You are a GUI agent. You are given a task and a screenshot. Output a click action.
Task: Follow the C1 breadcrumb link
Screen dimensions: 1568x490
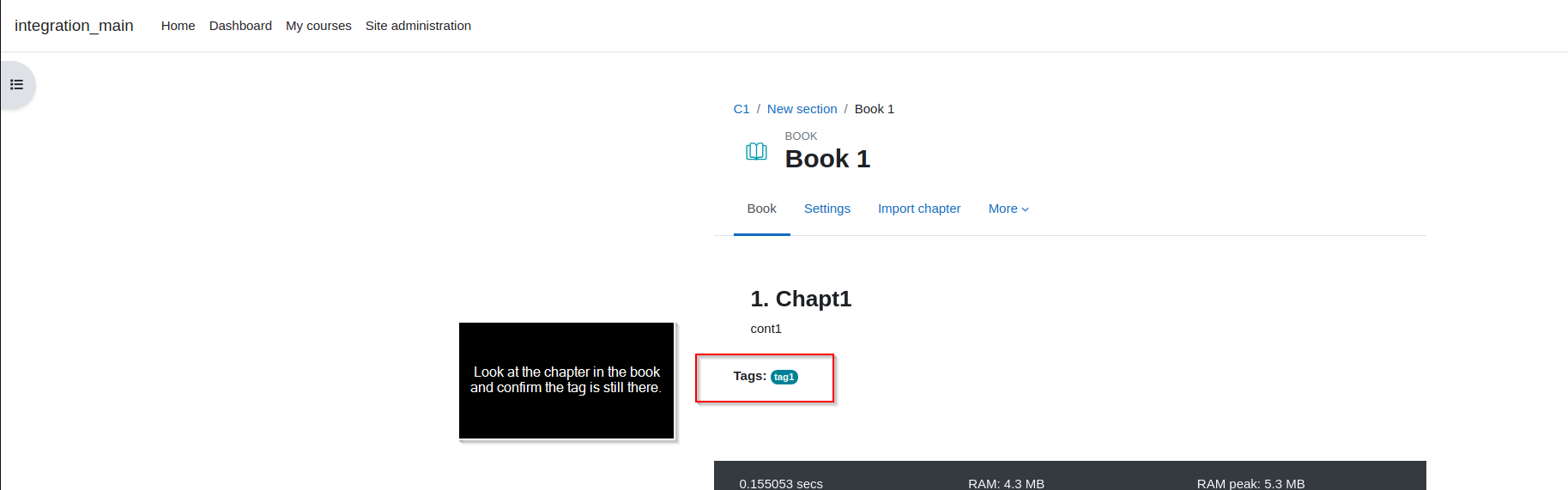tap(742, 109)
